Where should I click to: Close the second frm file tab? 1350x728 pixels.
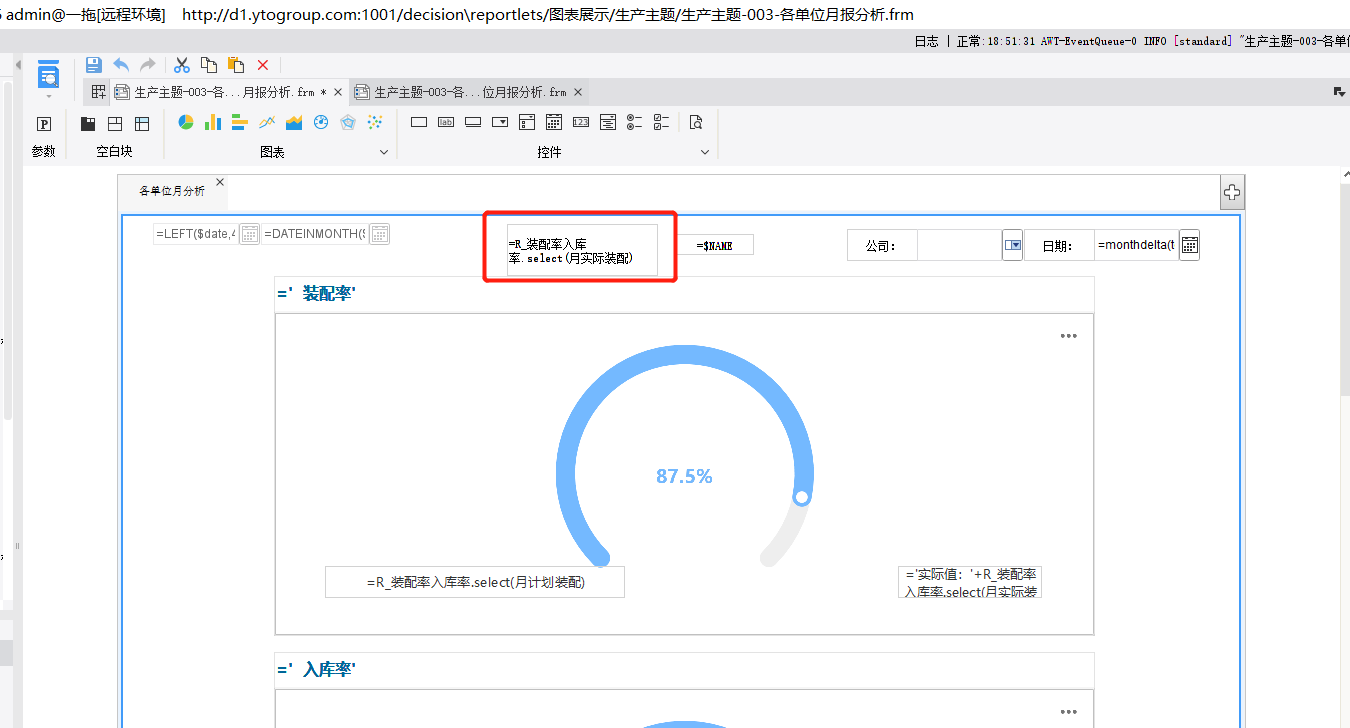[578, 92]
